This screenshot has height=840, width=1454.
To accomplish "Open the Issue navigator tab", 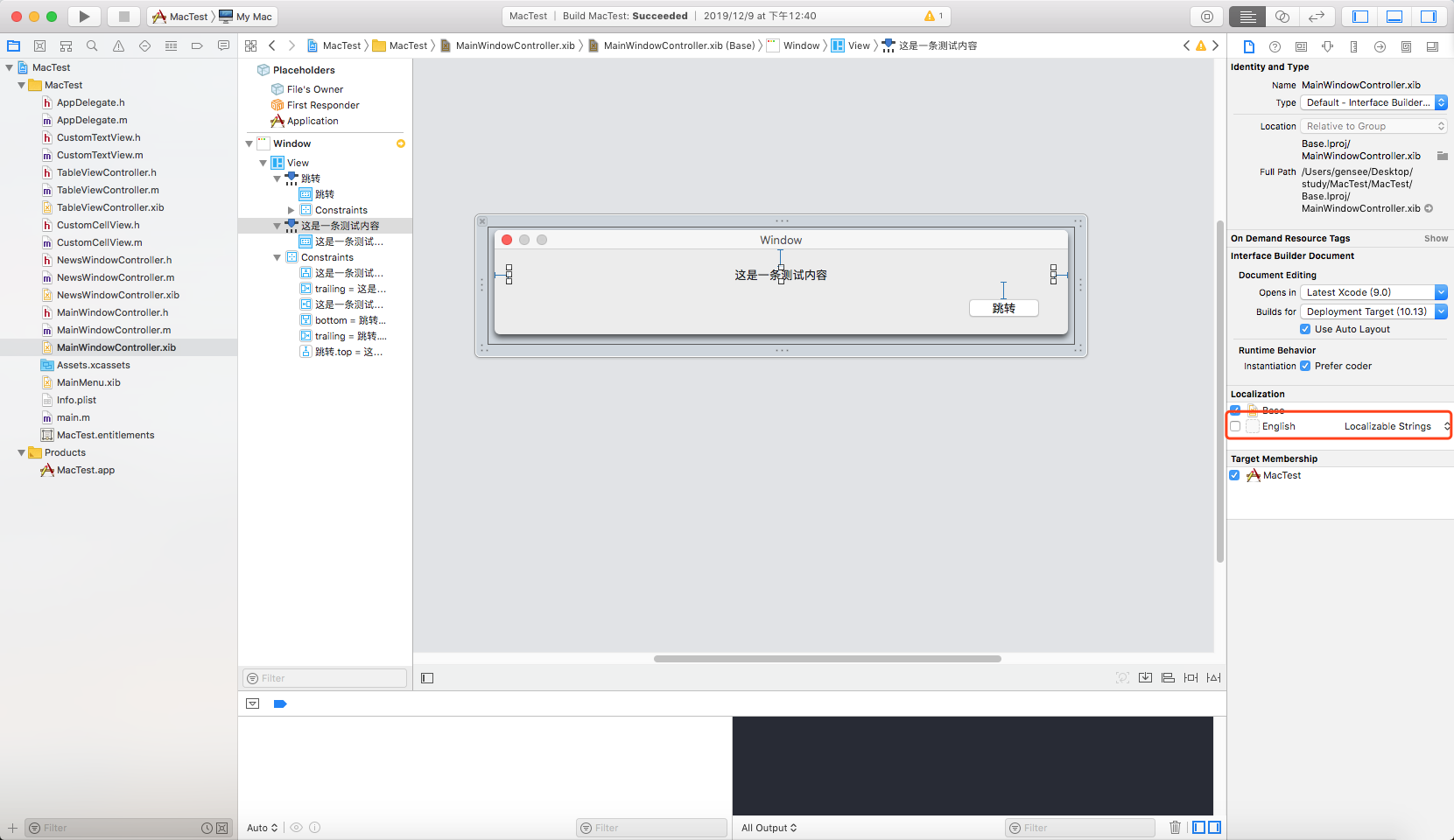I will [118, 45].
